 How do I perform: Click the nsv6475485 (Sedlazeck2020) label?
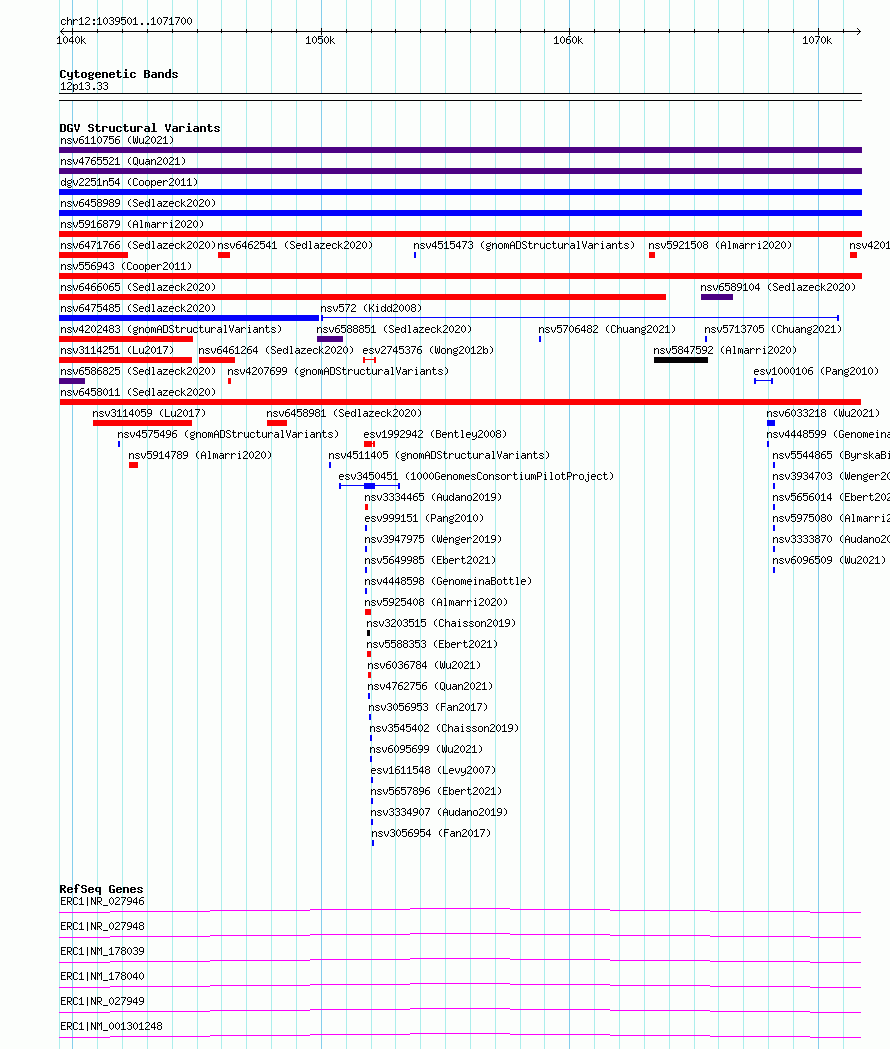138,308
